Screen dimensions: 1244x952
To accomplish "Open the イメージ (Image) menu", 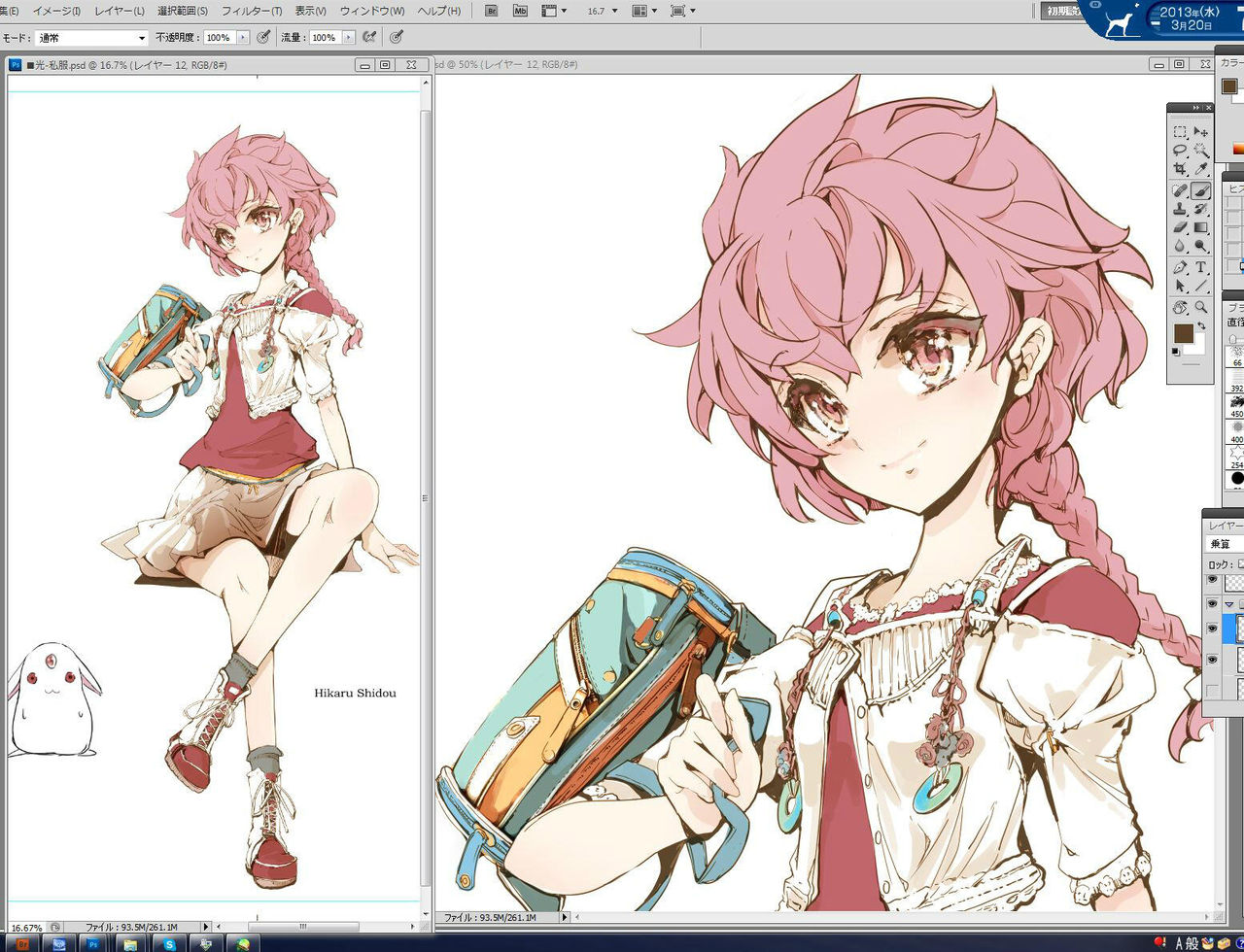I will (55, 11).
